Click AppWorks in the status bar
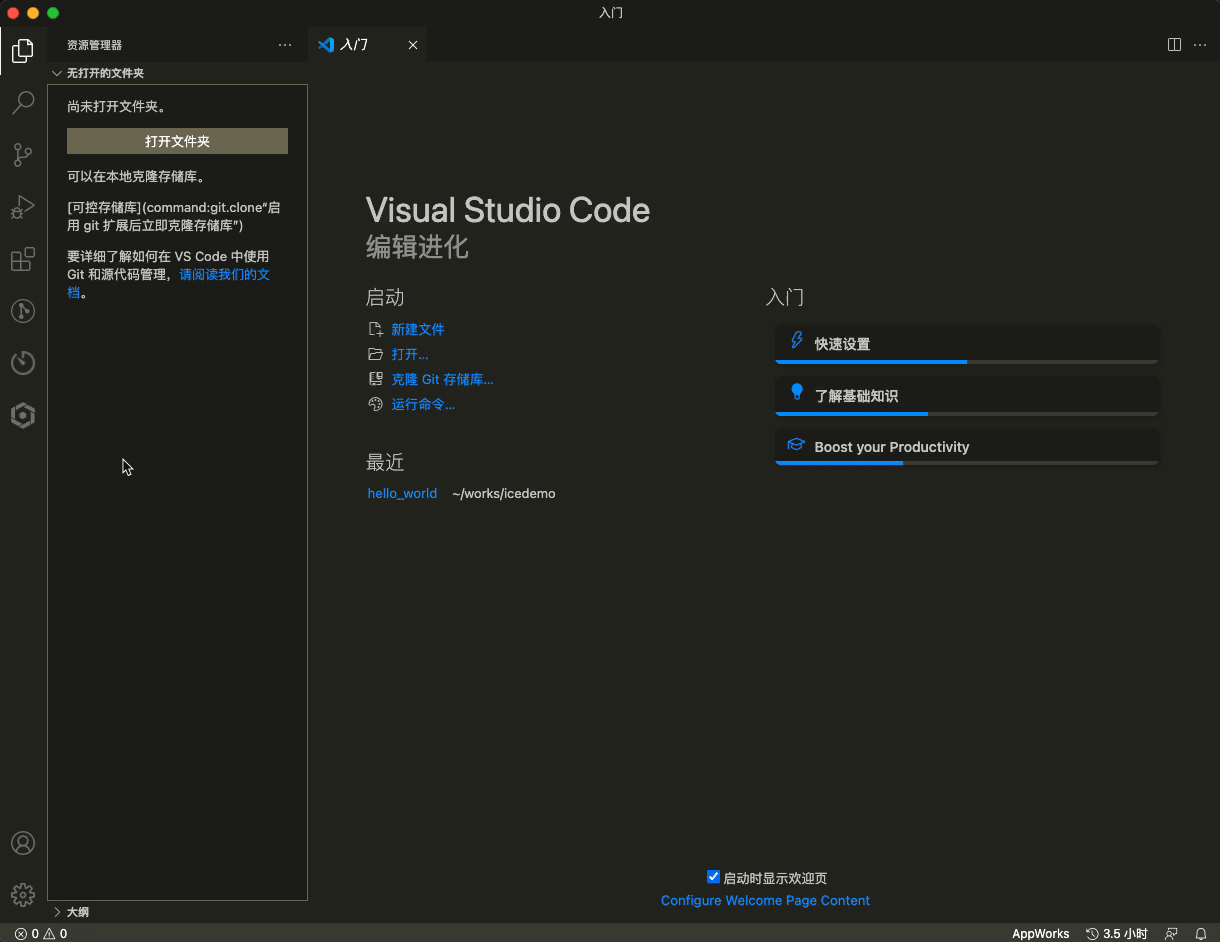The image size is (1220, 942). [x=1040, y=933]
